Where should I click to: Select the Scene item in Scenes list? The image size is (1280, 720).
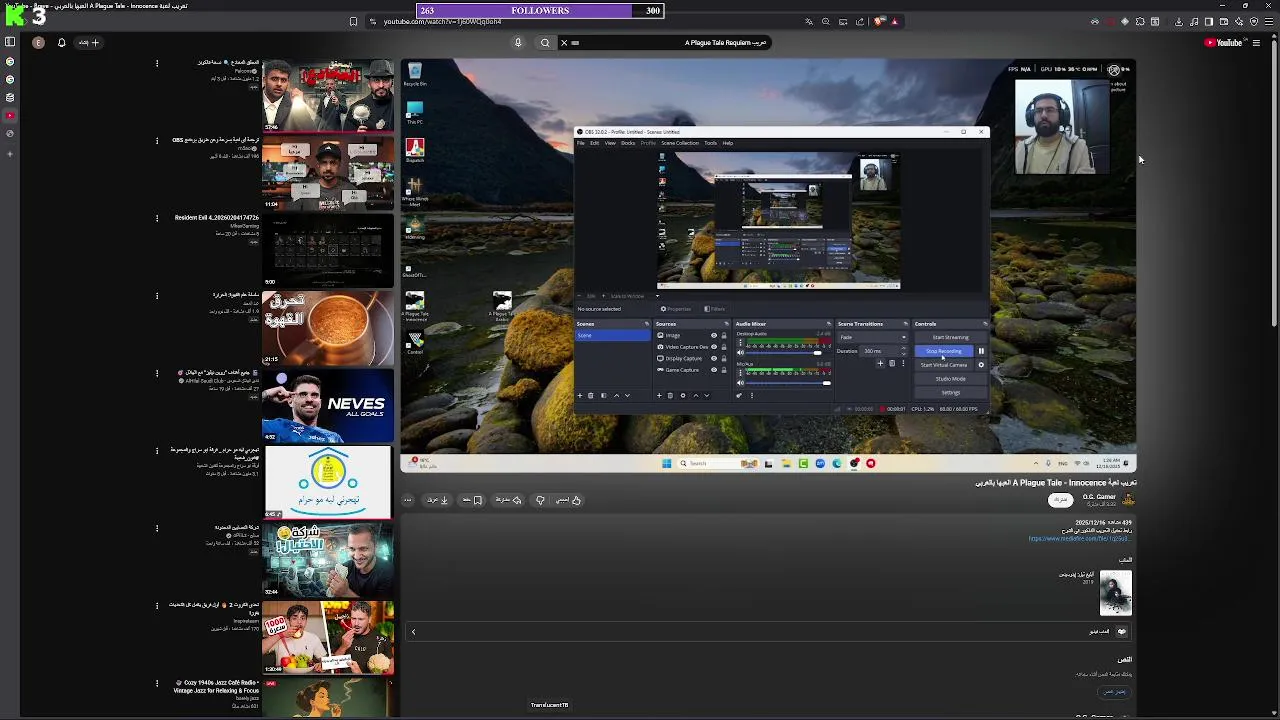(613, 335)
